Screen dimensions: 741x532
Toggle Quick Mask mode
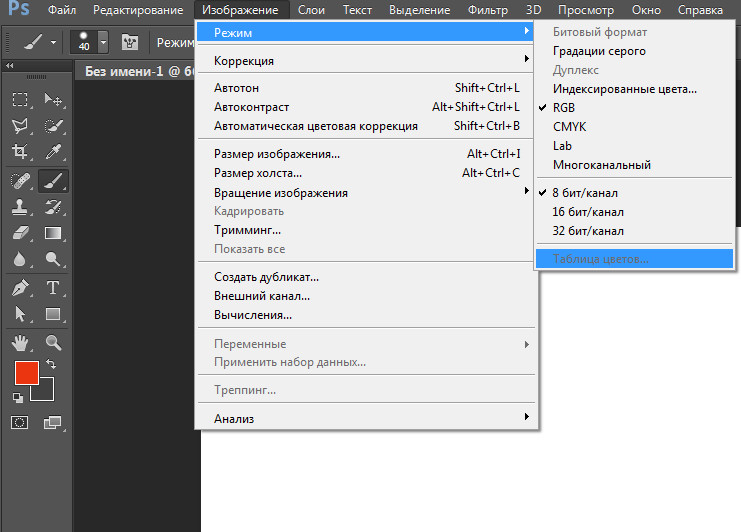[x=19, y=422]
